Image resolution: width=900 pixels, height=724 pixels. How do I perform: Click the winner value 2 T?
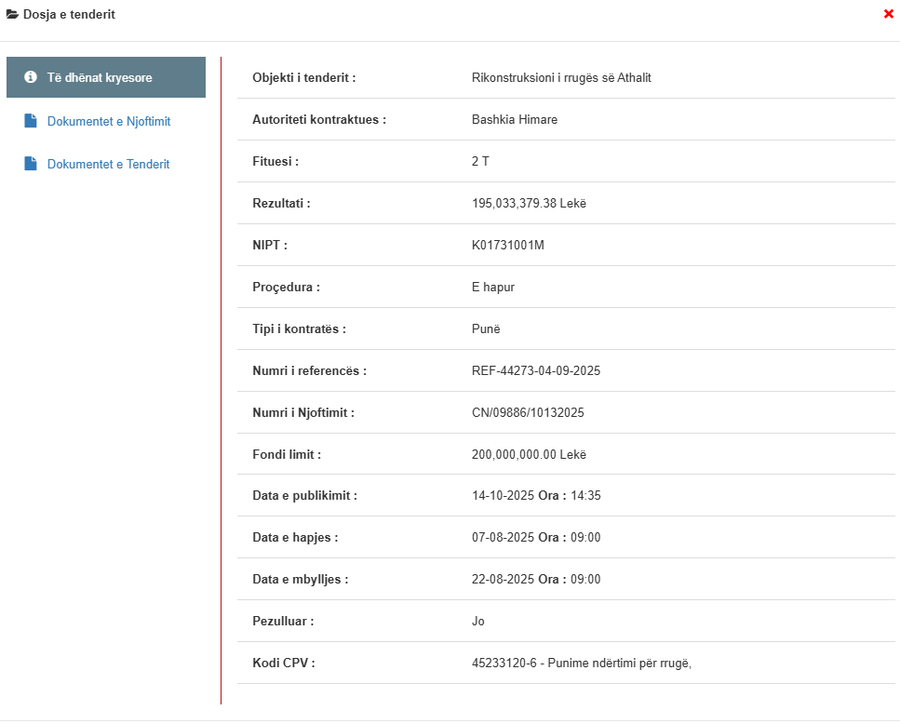(x=480, y=162)
